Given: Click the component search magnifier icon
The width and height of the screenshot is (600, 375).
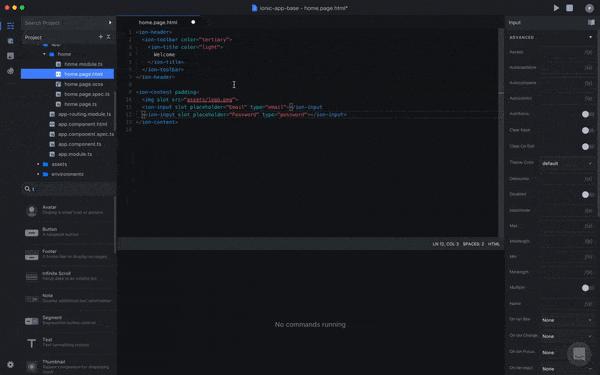Looking at the screenshot, I should [27, 189].
